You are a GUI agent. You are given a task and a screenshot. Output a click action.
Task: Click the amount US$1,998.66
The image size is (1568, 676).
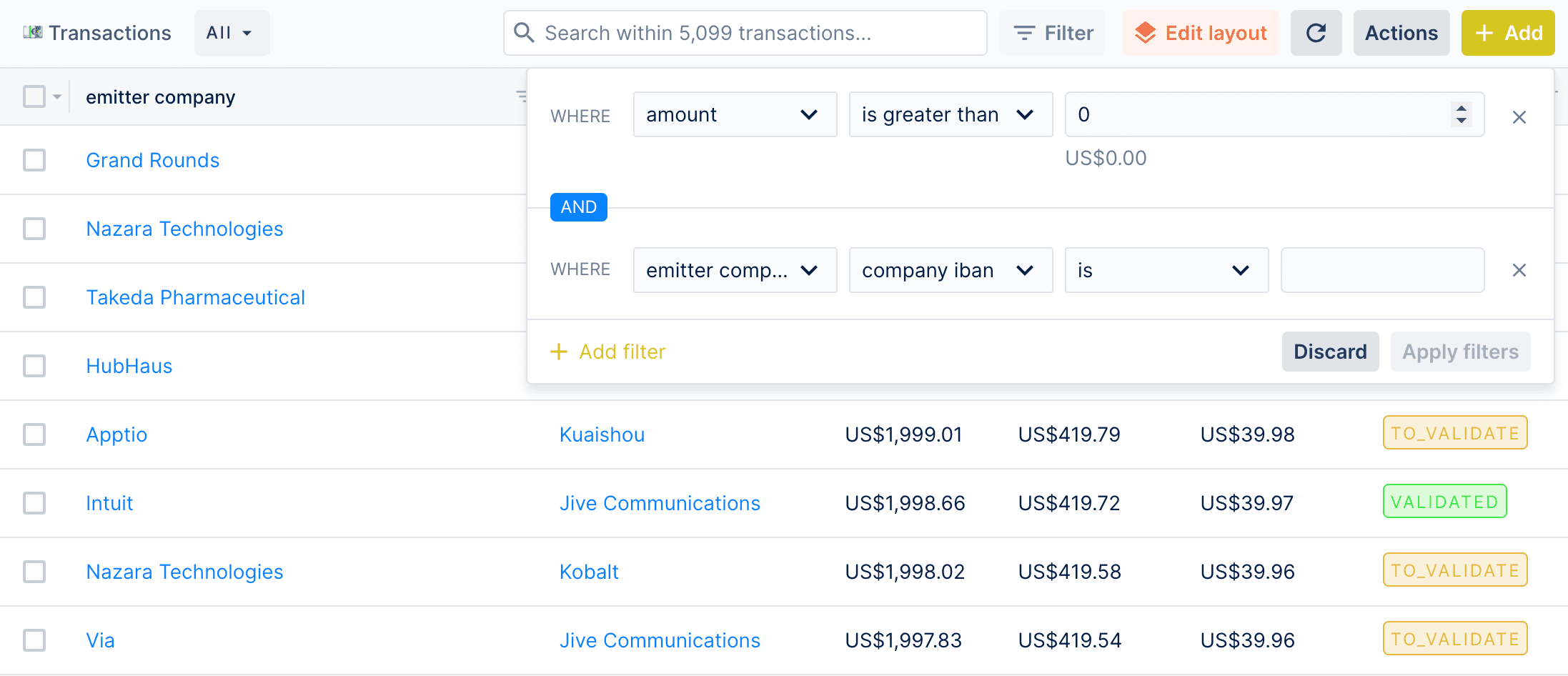click(905, 503)
